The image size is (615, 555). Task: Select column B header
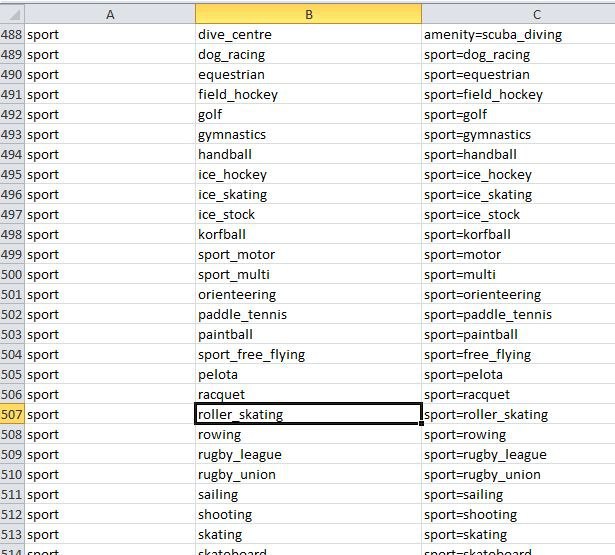tap(309, 15)
